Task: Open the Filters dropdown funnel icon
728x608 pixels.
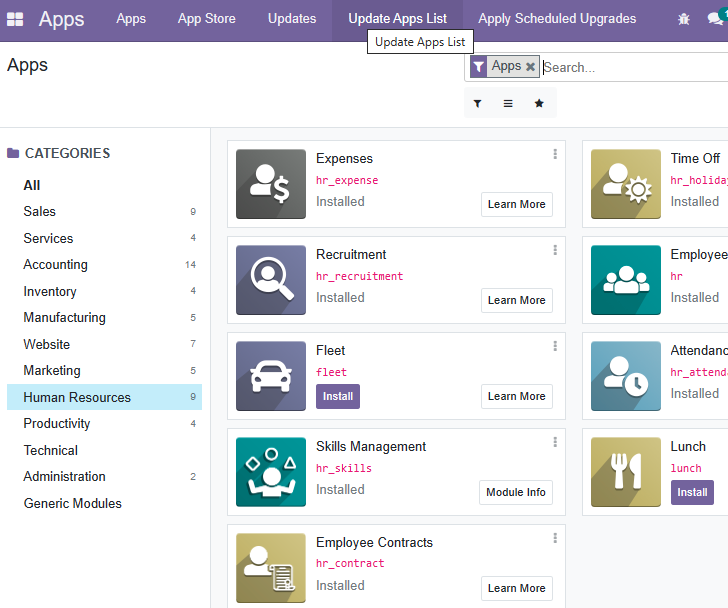Action: pyautogui.click(x=477, y=103)
